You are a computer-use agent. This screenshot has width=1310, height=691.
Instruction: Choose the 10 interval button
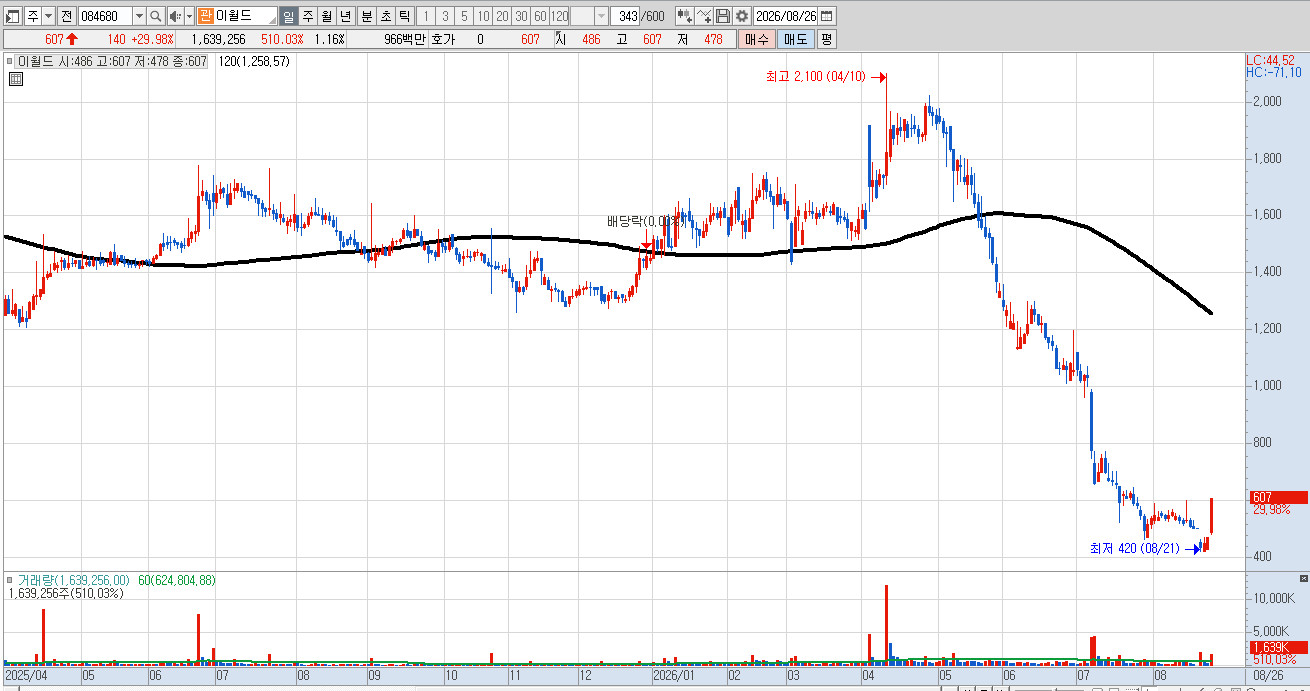[x=483, y=16]
